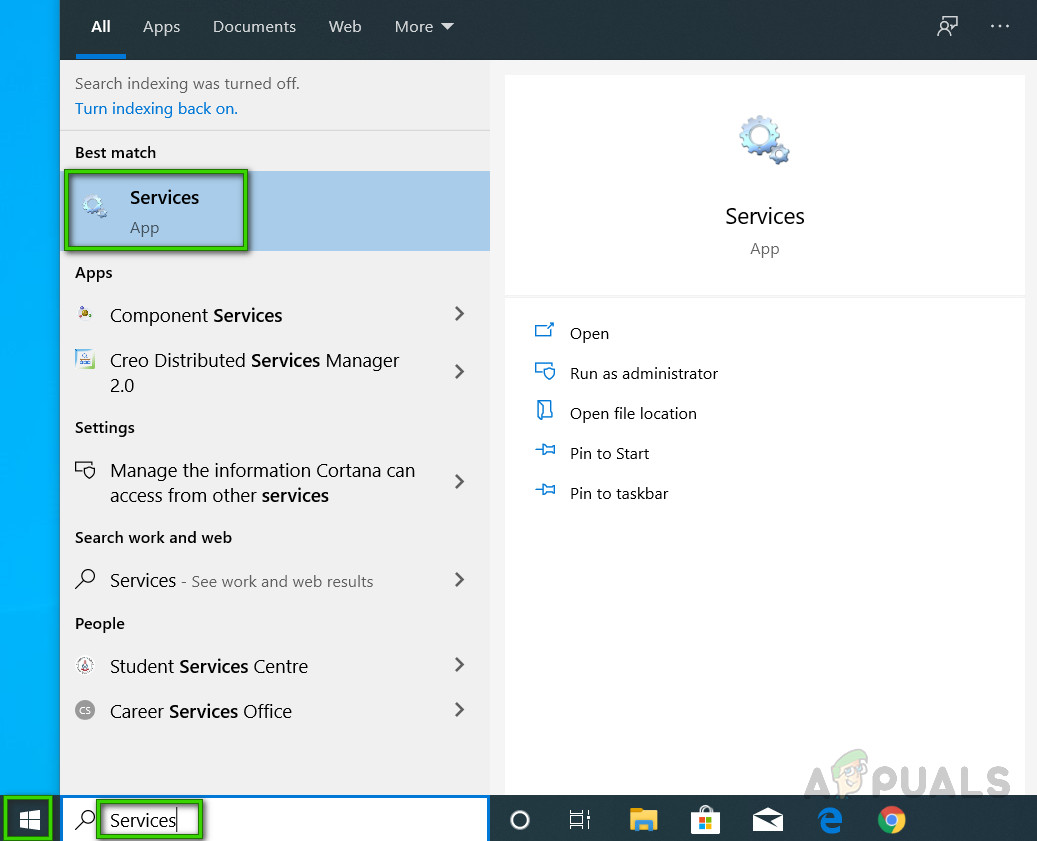Select Student Services Centre name

coord(209,666)
